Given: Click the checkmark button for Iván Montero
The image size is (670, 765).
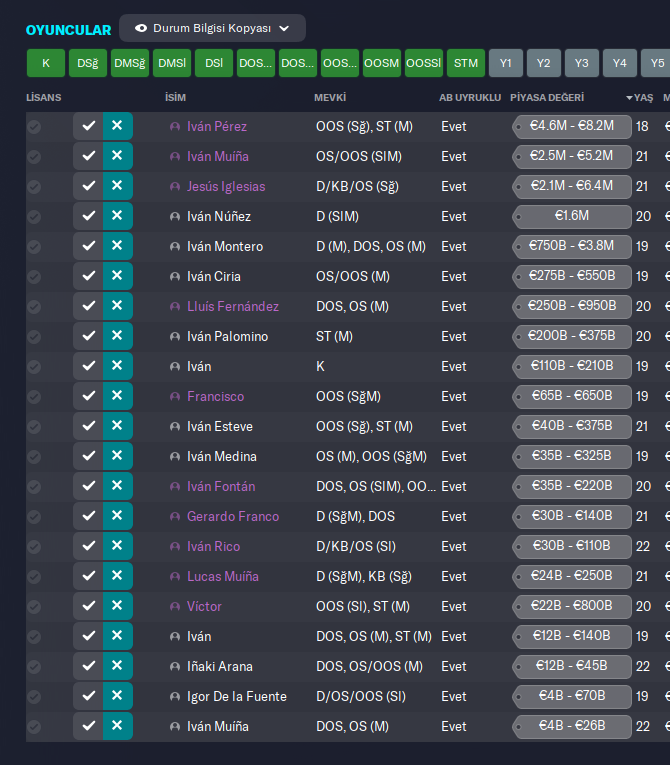Looking at the screenshot, I should (x=88, y=246).
